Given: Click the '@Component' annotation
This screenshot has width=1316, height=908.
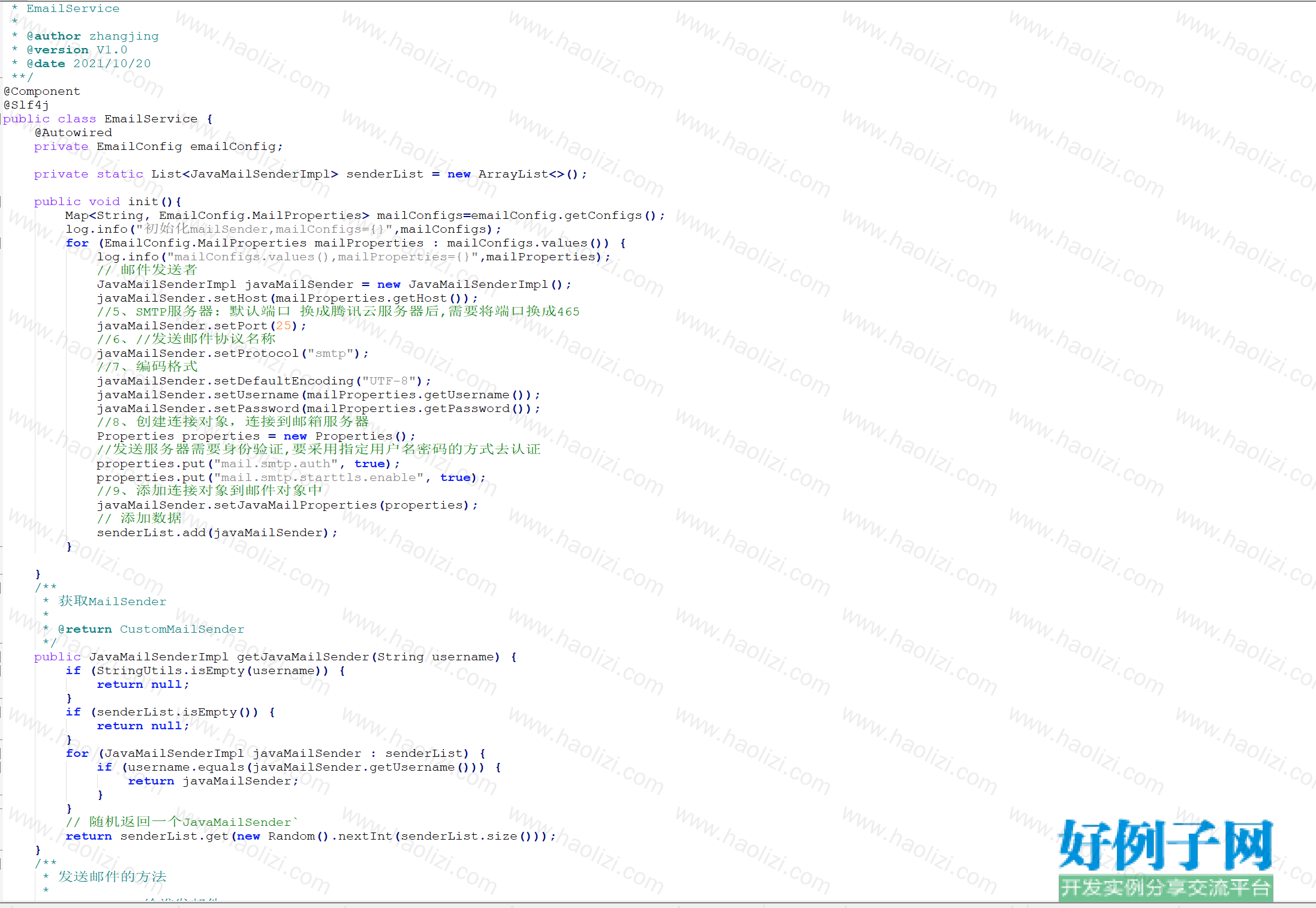Looking at the screenshot, I should pos(42,91).
